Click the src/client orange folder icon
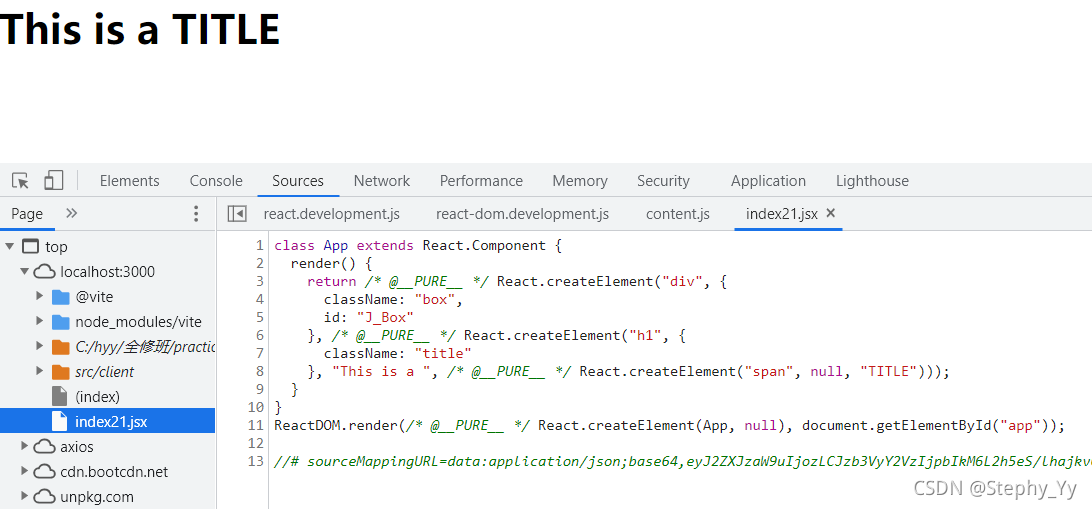This screenshot has height=509, width=1092. pyautogui.click(x=61, y=372)
